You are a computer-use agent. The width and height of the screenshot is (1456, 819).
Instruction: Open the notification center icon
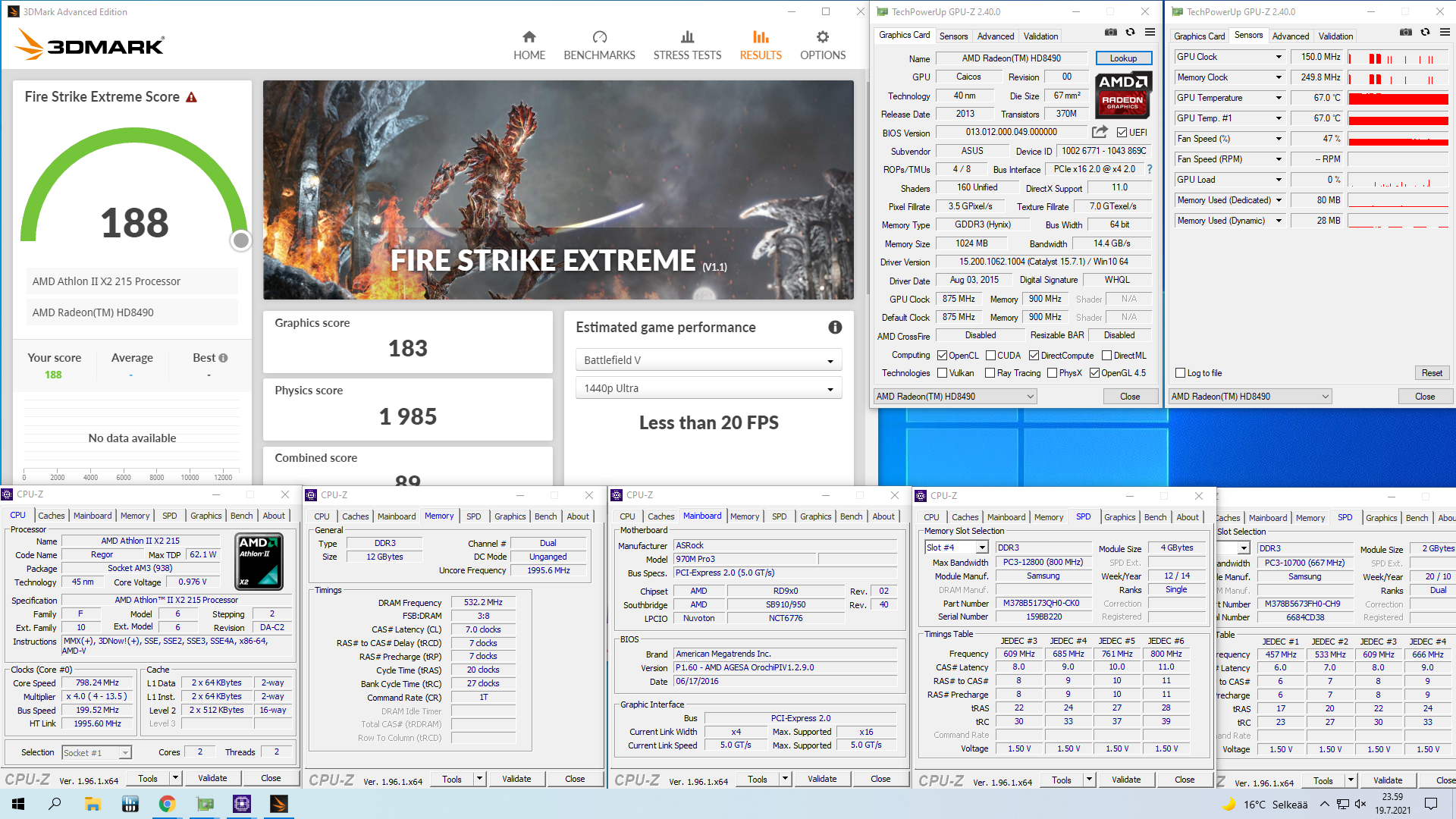1431,804
